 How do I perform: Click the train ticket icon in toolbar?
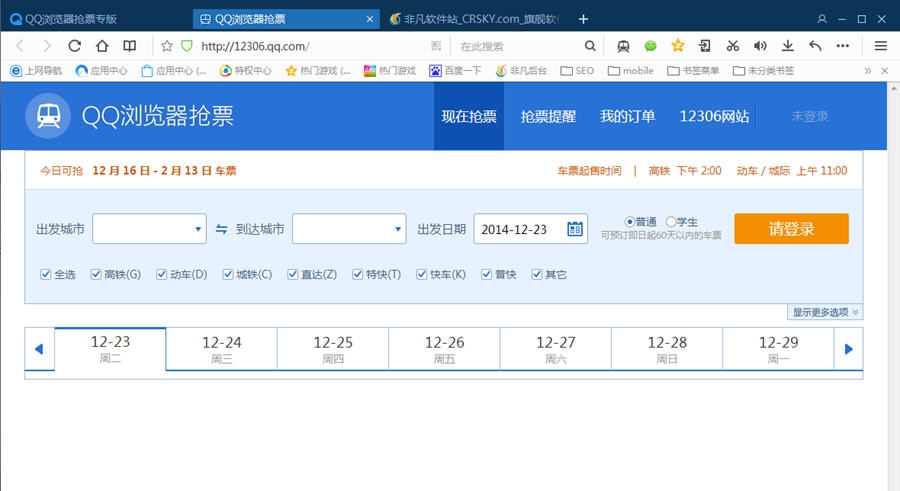click(623, 46)
